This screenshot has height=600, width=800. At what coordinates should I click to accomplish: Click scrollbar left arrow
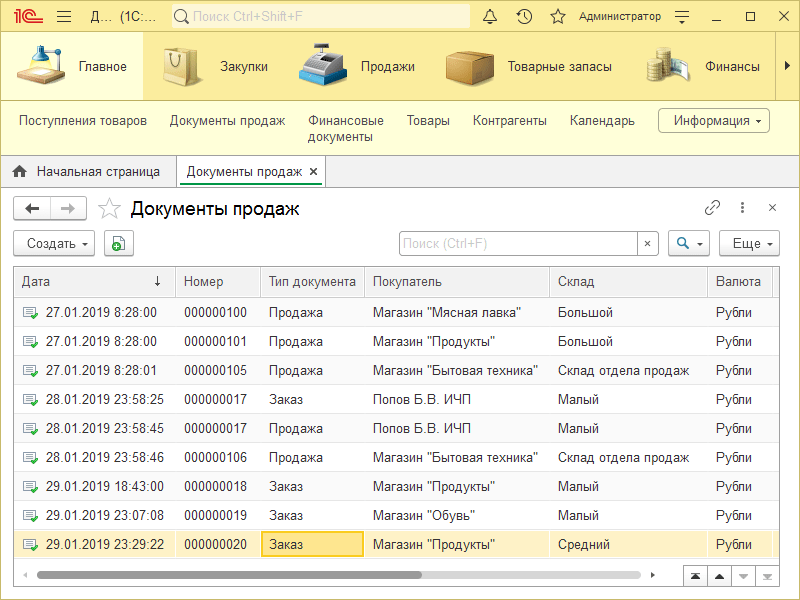25,575
